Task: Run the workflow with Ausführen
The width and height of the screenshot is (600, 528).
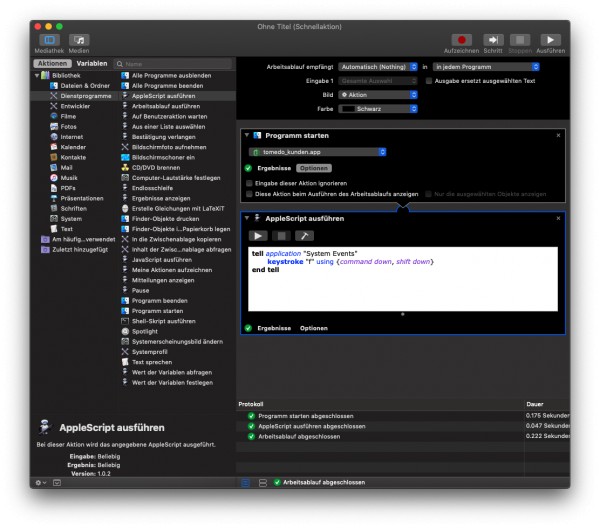Action: coord(550,40)
